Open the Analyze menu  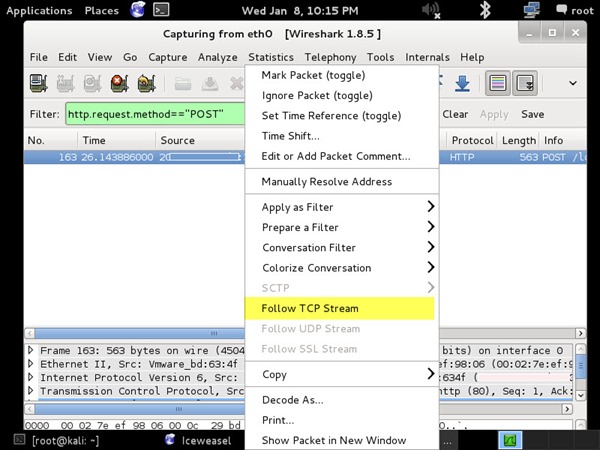click(217, 57)
